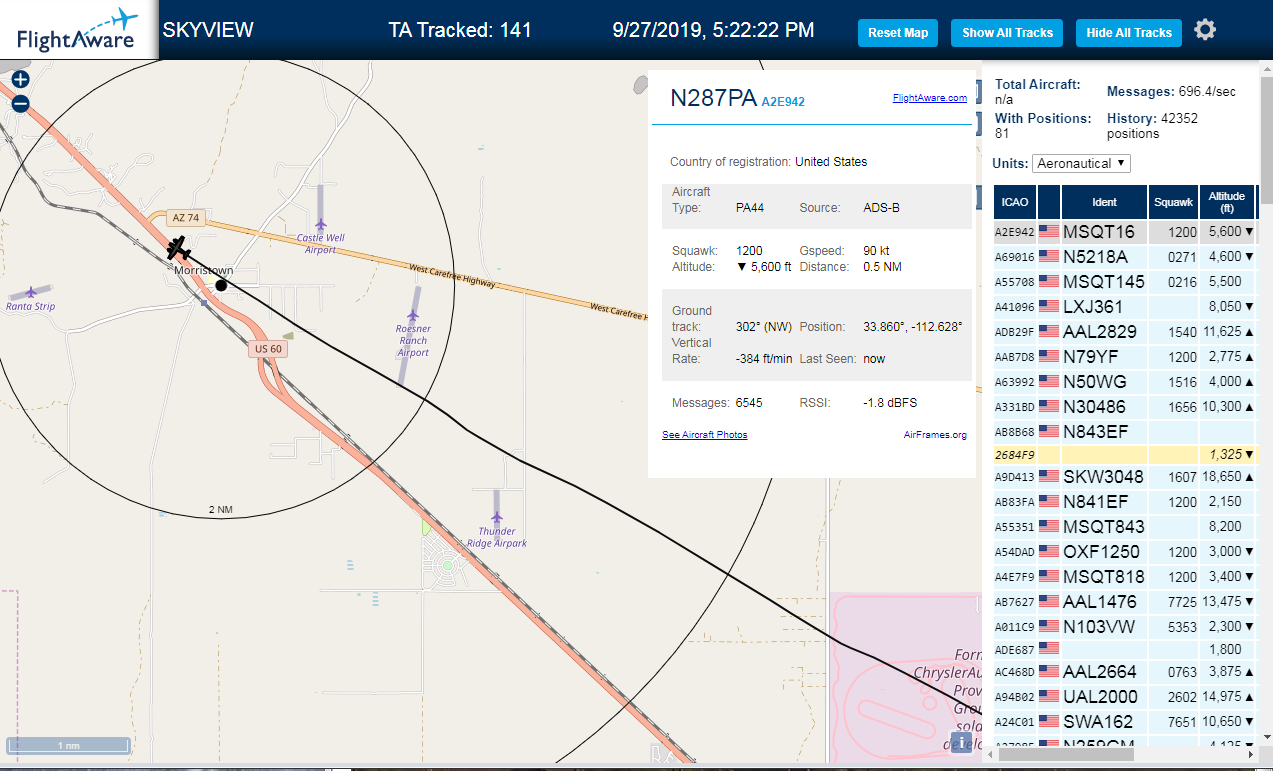Click the 2 NM range ring label
This screenshot has height=771, width=1273.
click(220, 510)
